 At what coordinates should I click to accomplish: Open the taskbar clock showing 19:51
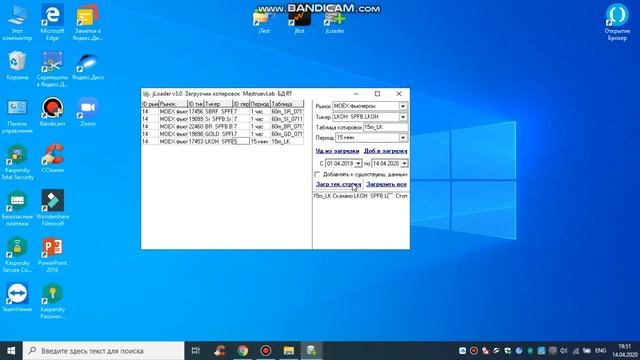tap(624, 351)
